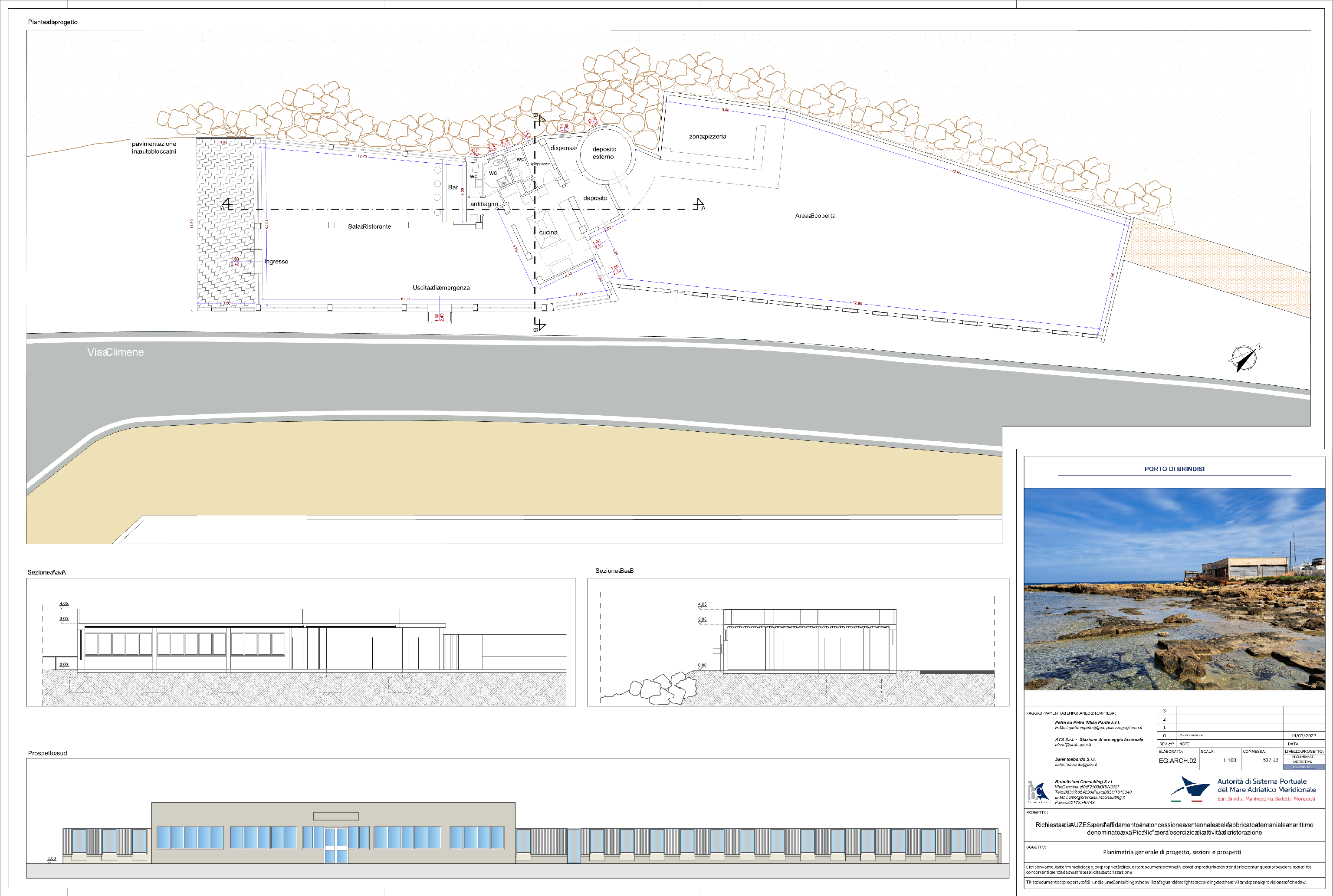1333x896 pixels.
Task: Click the 'deposito esterno' circular room label
Action: click(604, 153)
